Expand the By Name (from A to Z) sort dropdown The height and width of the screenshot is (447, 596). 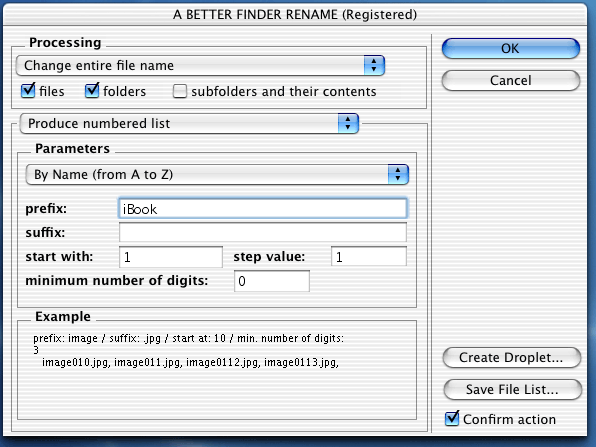coord(217,174)
